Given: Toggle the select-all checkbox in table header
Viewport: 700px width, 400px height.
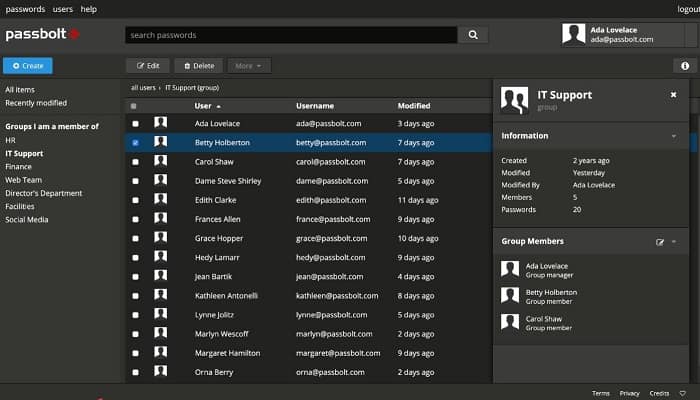Looking at the screenshot, I should point(133,106).
